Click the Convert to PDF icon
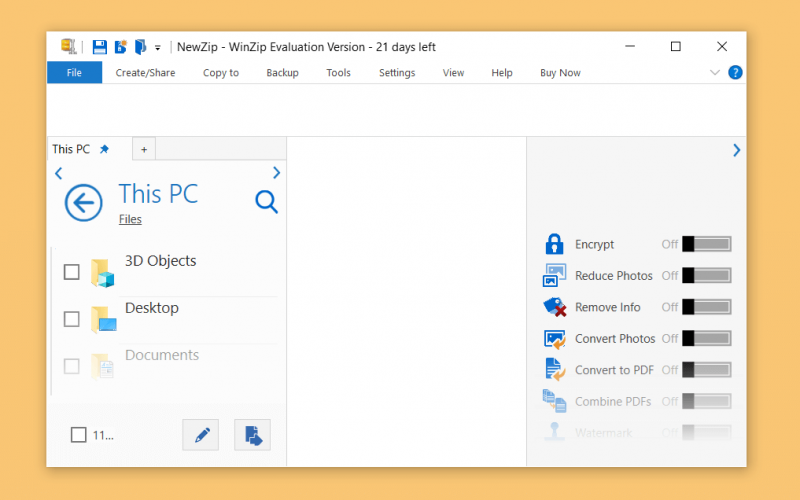This screenshot has width=800, height=500. tap(555, 369)
